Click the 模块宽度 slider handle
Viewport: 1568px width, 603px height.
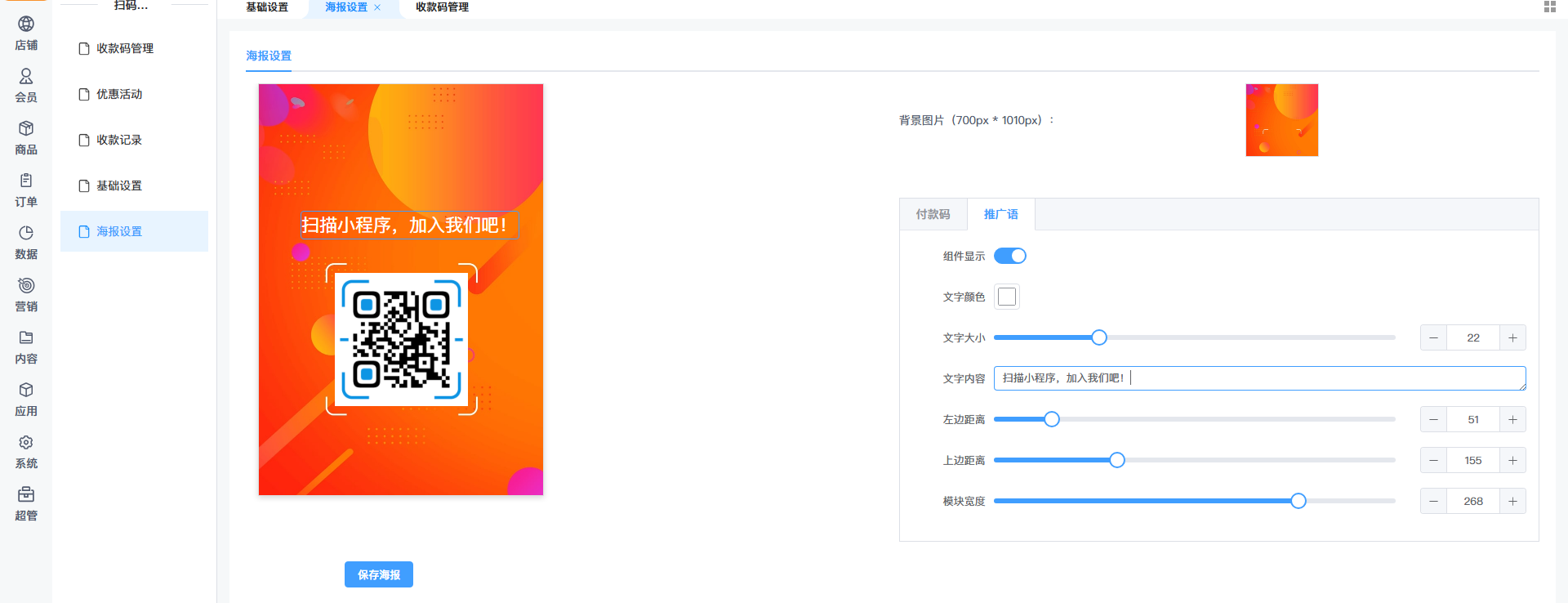tap(1298, 501)
